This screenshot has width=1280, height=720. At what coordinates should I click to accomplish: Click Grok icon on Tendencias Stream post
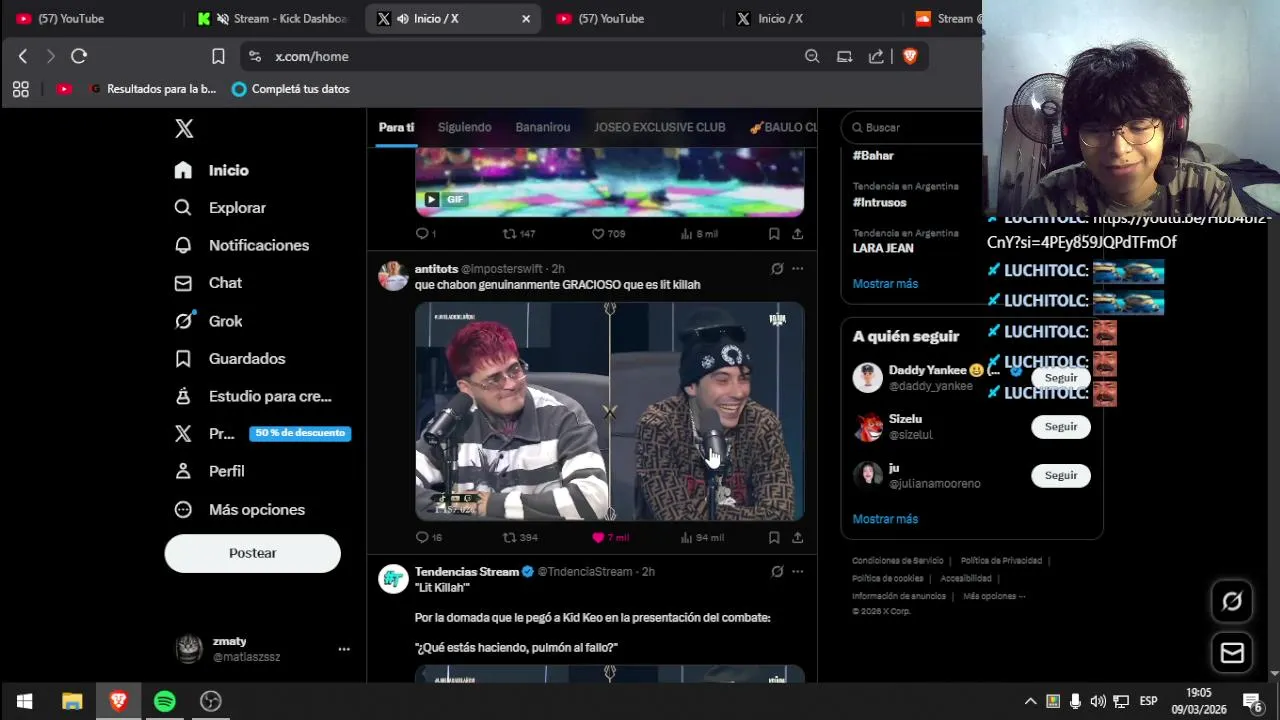click(777, 572)
